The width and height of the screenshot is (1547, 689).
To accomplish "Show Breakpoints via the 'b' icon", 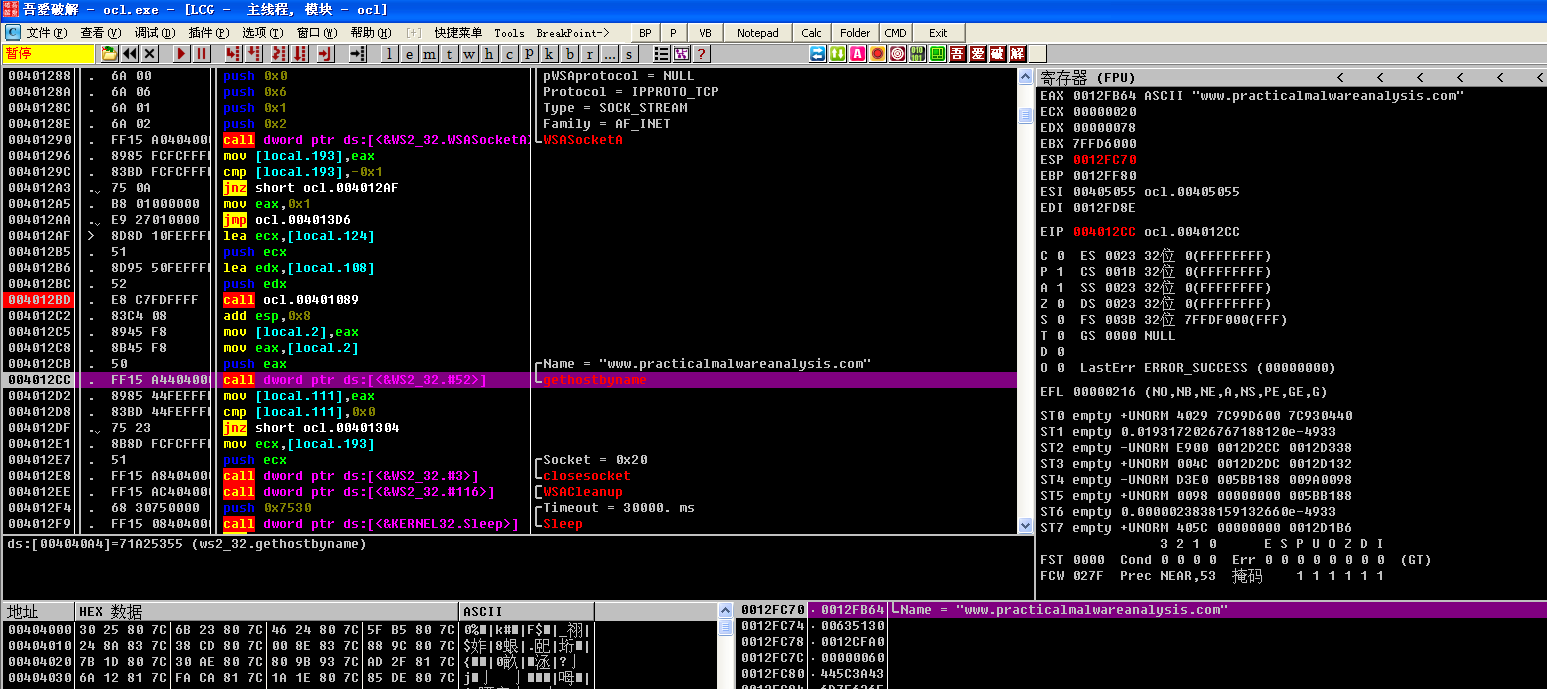I will click(x=569, y=54).
